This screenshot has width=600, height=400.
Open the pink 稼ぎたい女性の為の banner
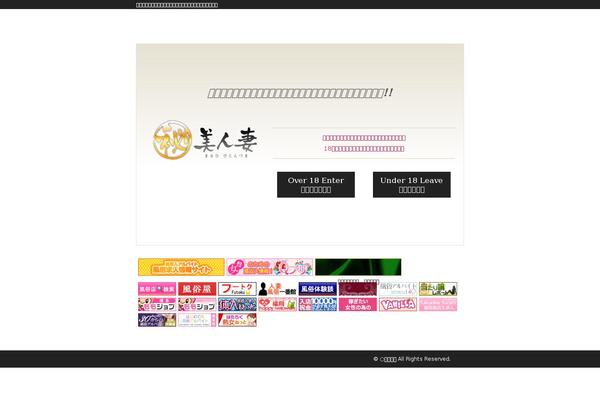pyautogui.click(x=358, y=304)
